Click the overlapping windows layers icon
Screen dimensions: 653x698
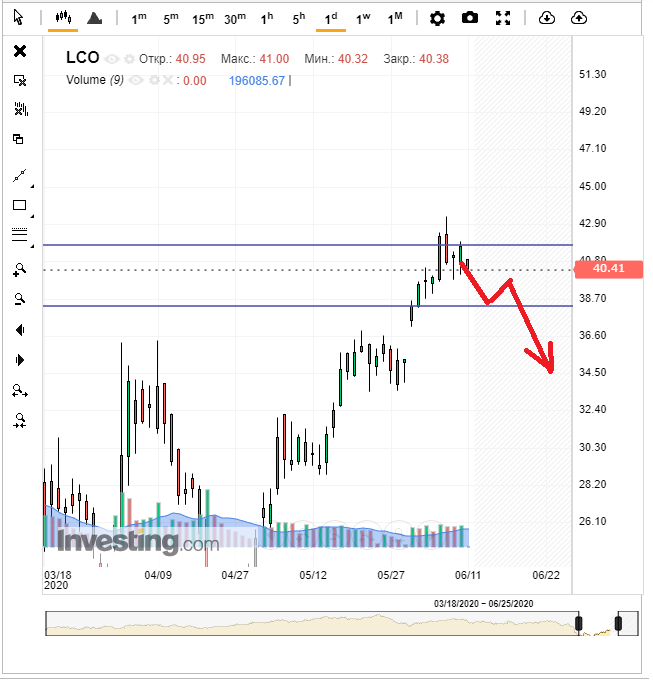coord(18,139)
